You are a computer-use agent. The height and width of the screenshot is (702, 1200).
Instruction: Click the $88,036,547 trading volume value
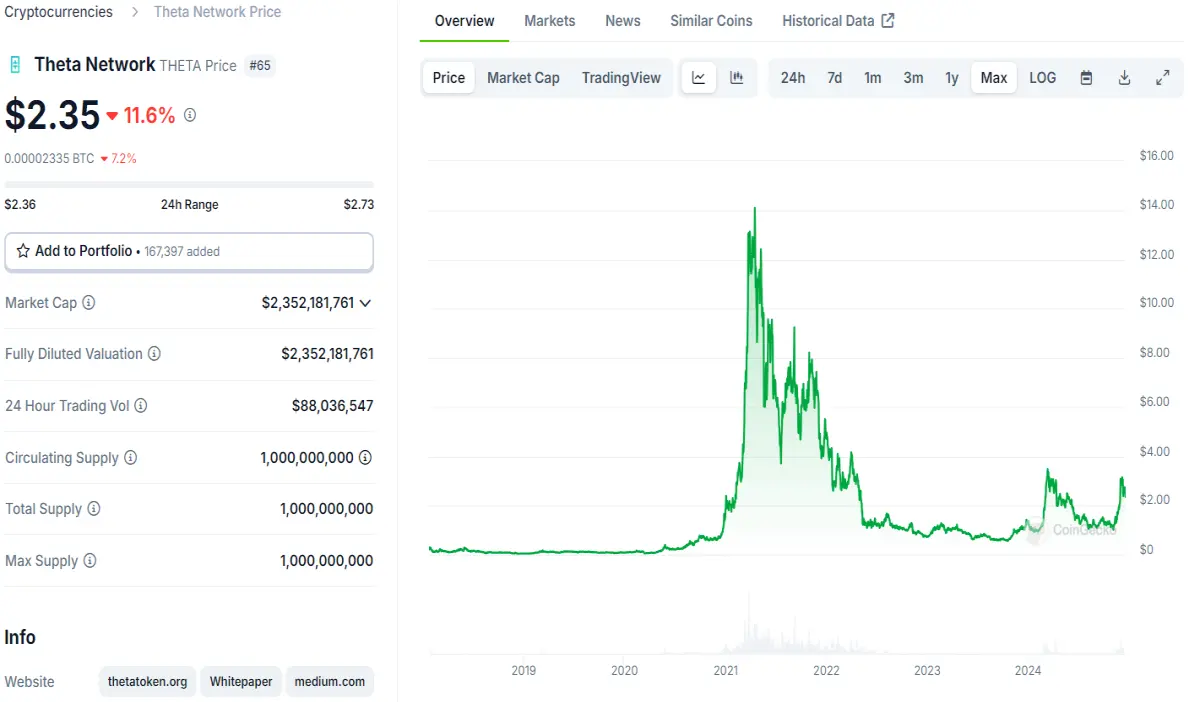pyautogui.click(x=333, y=406)
